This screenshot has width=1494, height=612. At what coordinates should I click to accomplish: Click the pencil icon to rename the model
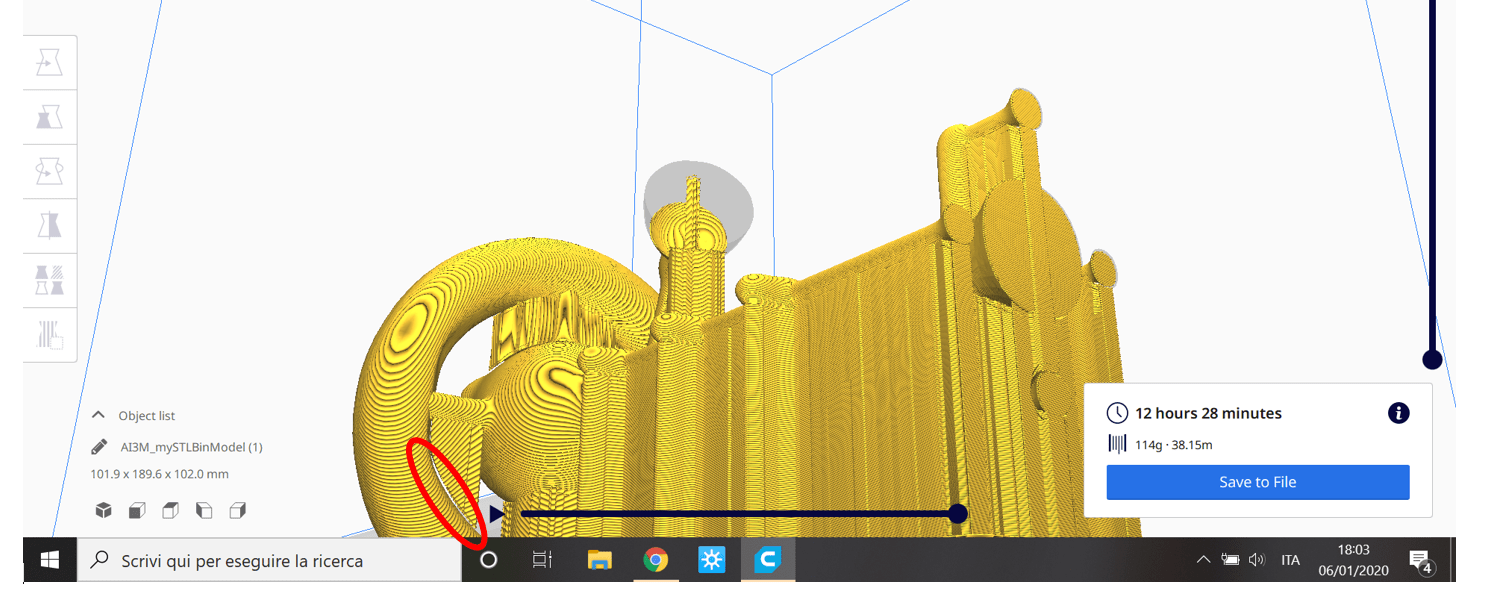[99, 447]
